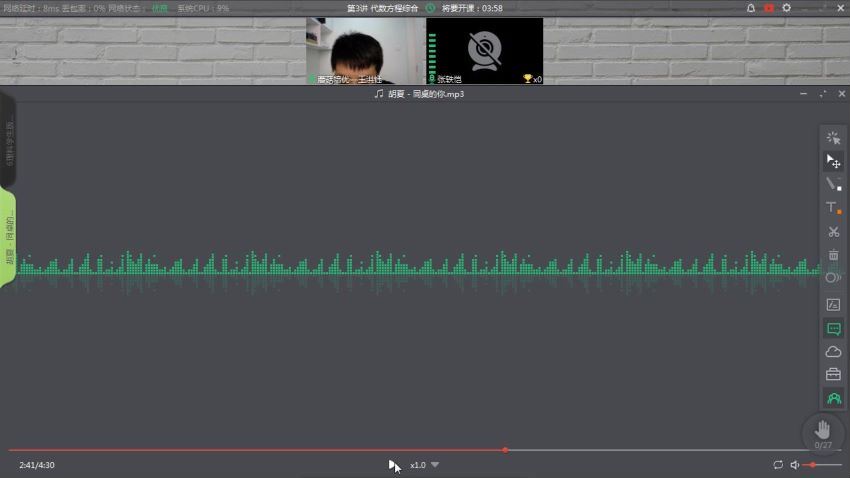Select the Text tool

[833, 208]
